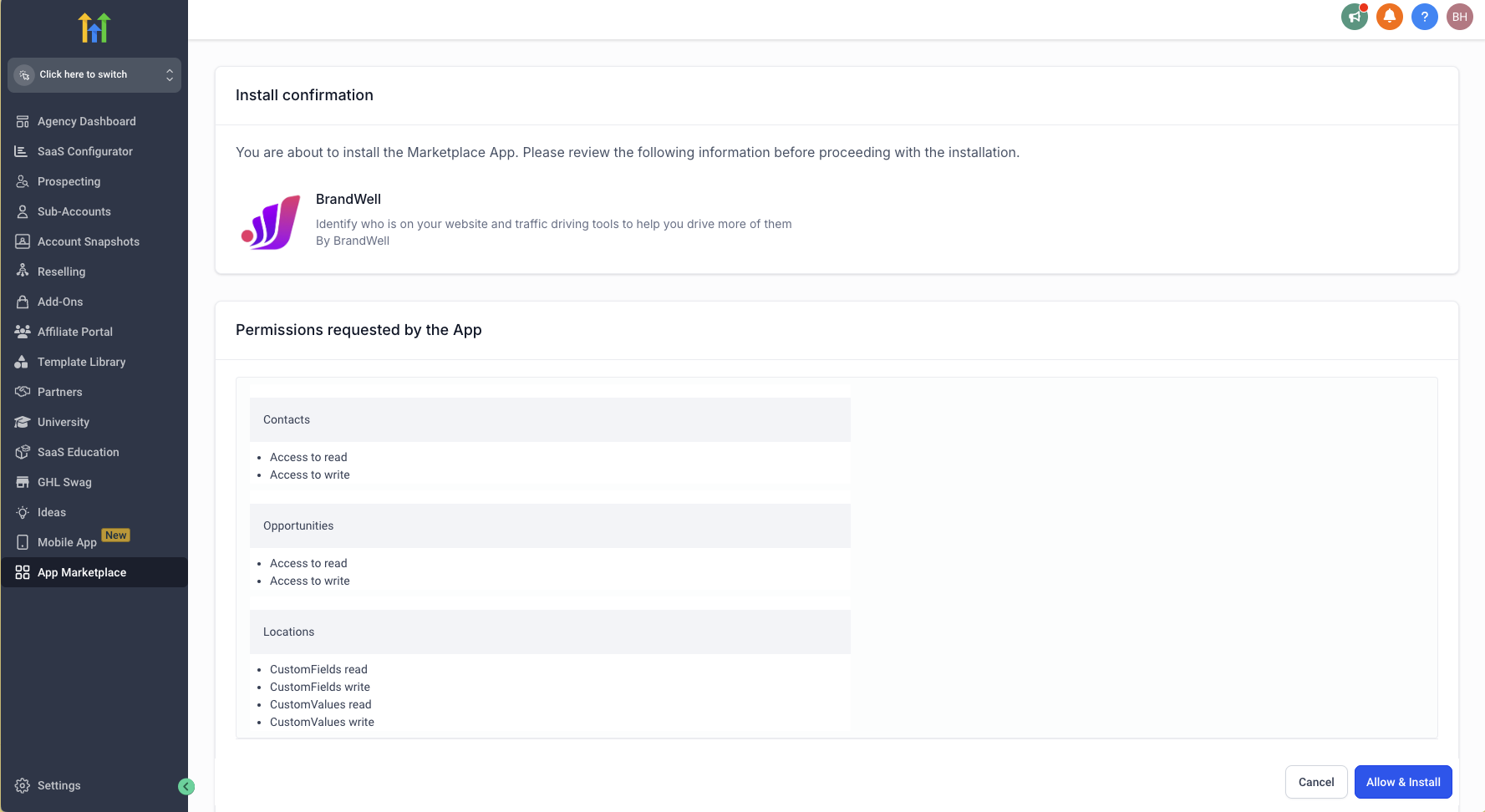Image resolution: width=1485 pixels, height=812 pixels.
Task: Open the announcements megaphone icon
Action: [1355, 17]
